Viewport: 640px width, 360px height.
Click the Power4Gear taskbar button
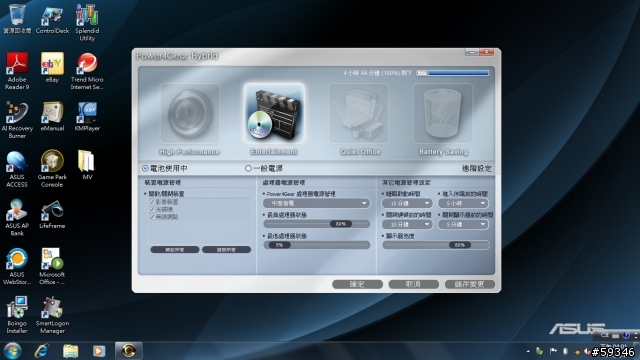coord(129,351)
